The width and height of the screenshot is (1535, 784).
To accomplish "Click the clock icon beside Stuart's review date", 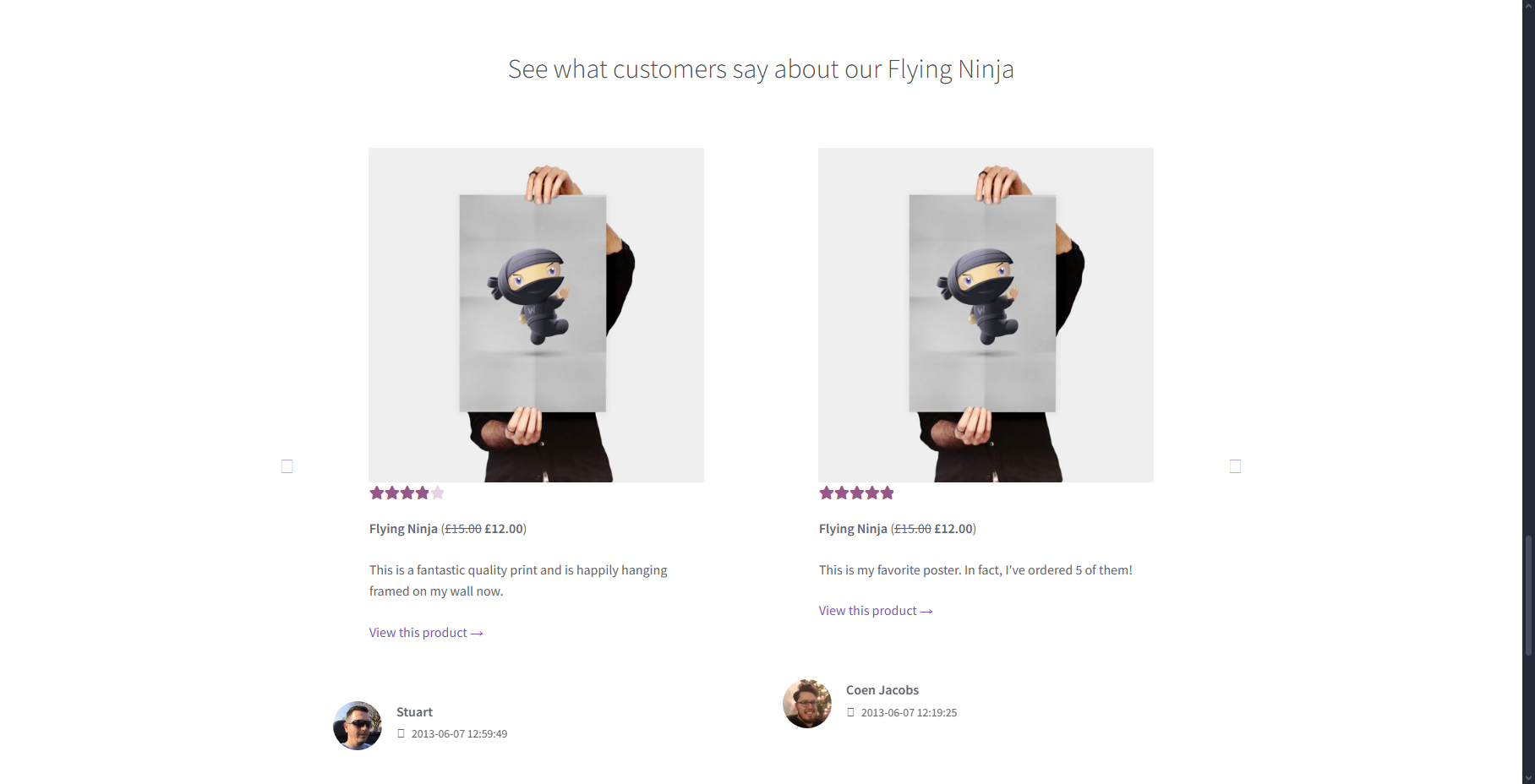I will [x=400, y=733].
